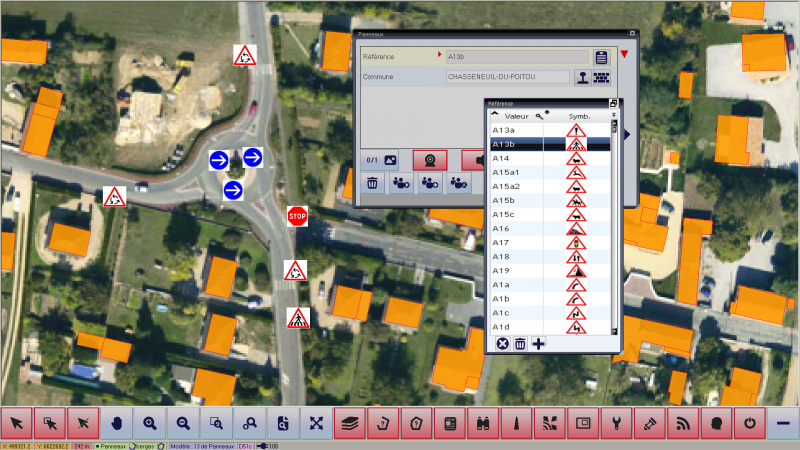800x450 pixels.
Task: Click the webcam capture button
Action: pos(430,159)
